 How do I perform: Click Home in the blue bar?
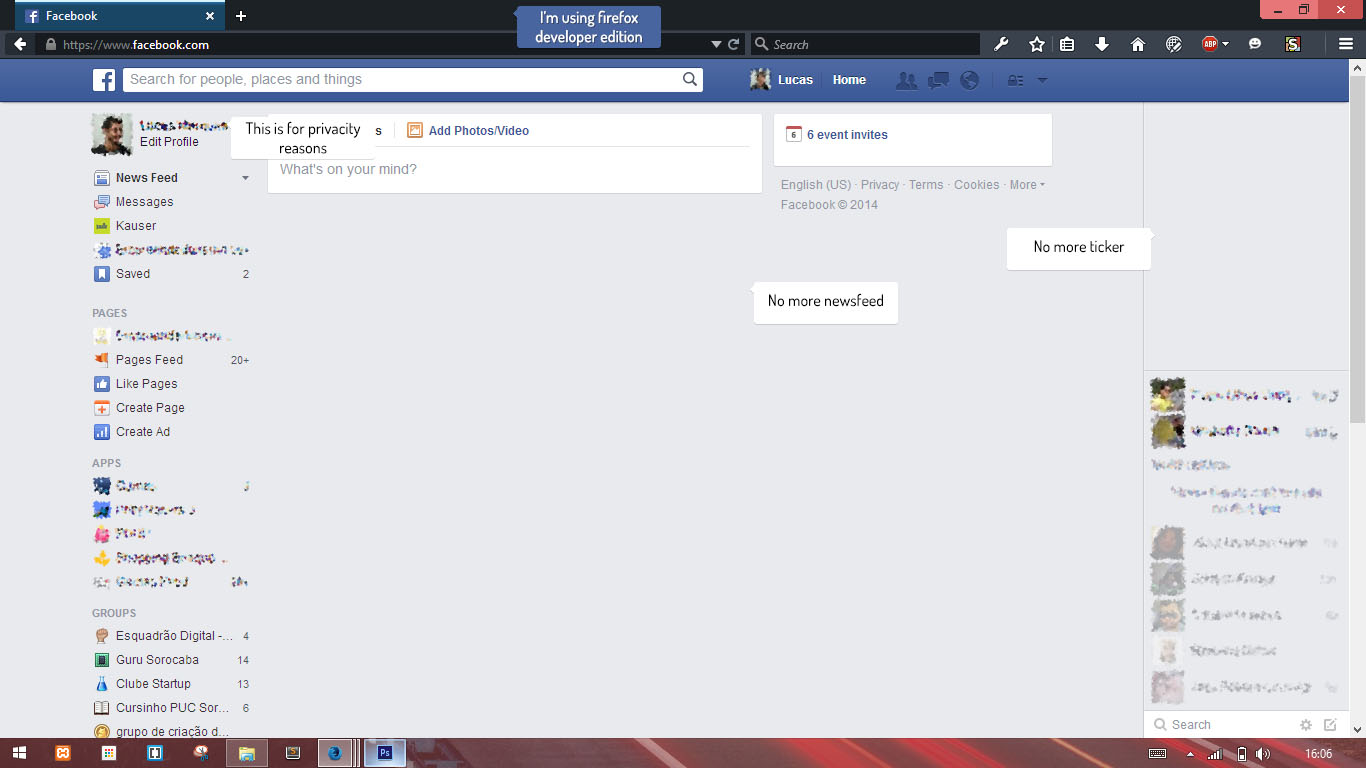(849, 80)
